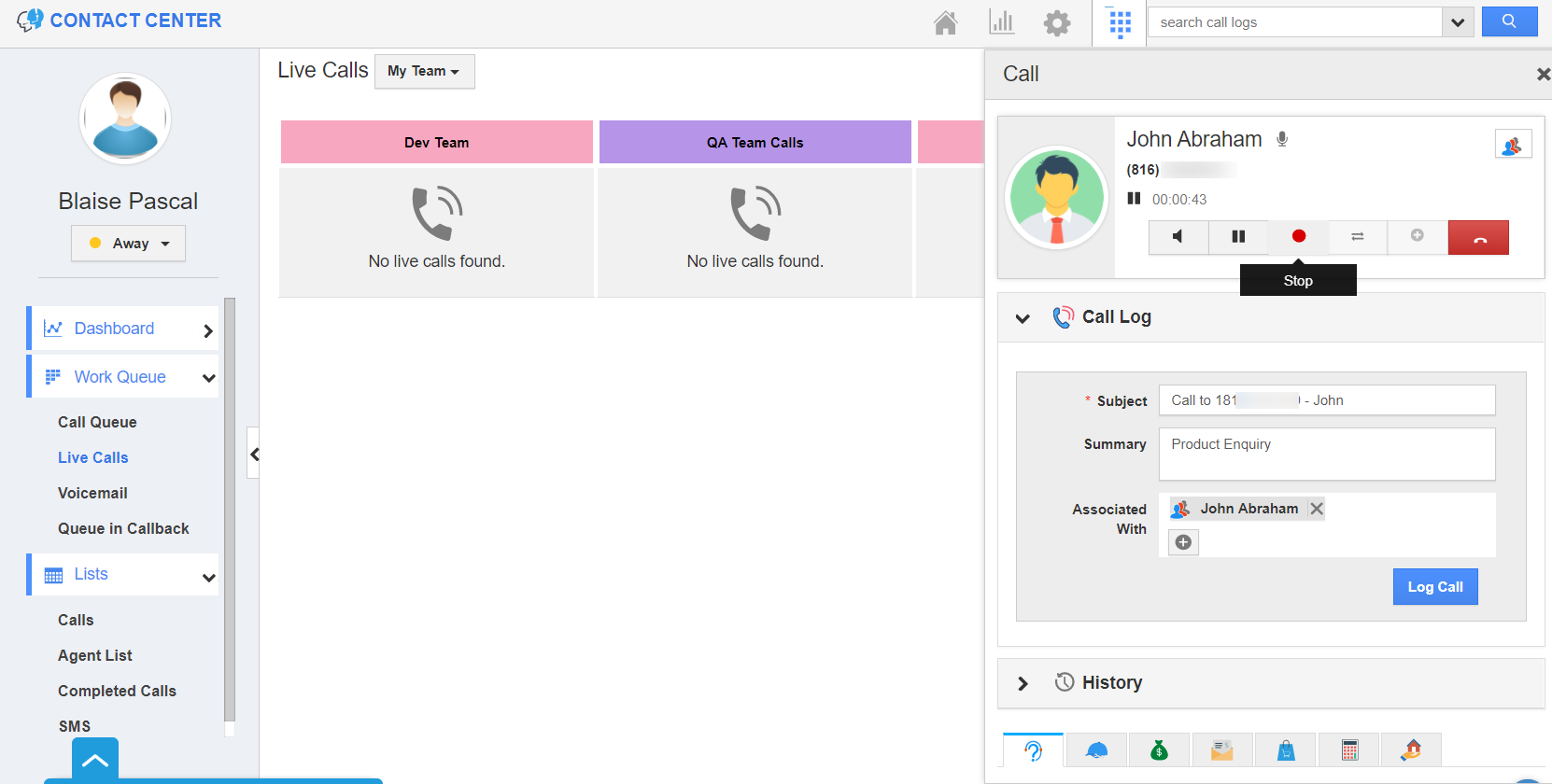The height and width of the screenshot is (784, 1552).
Task: Open Completed Calls under Lists
Action: click(x=117, y=691)
